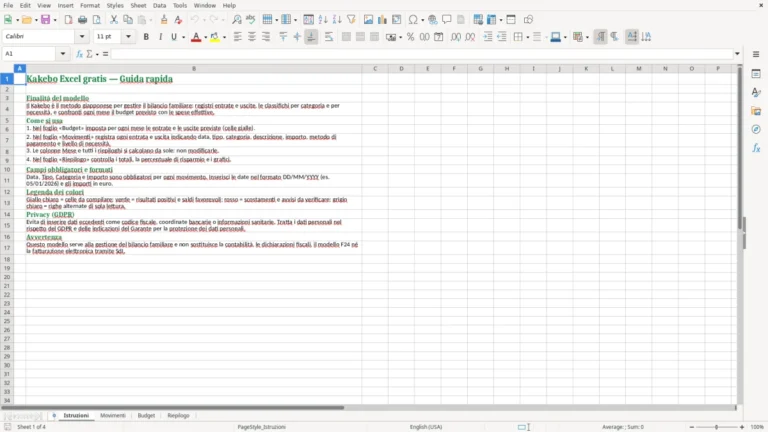This screenshot has height=432, width=768.
Task: Open the Background Color dropdown arrow
Action: pos(224,37)
